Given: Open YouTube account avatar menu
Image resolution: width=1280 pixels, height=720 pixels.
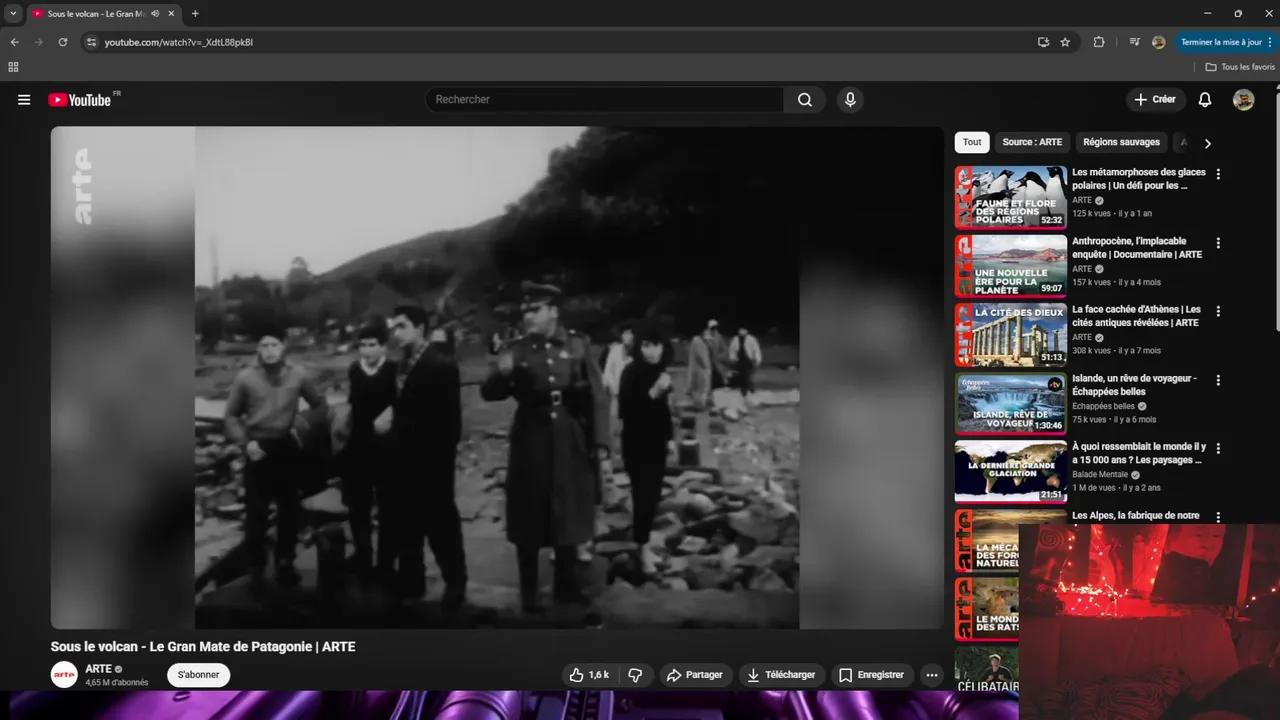Looking at the screenshot, I should pos(1243,100).
